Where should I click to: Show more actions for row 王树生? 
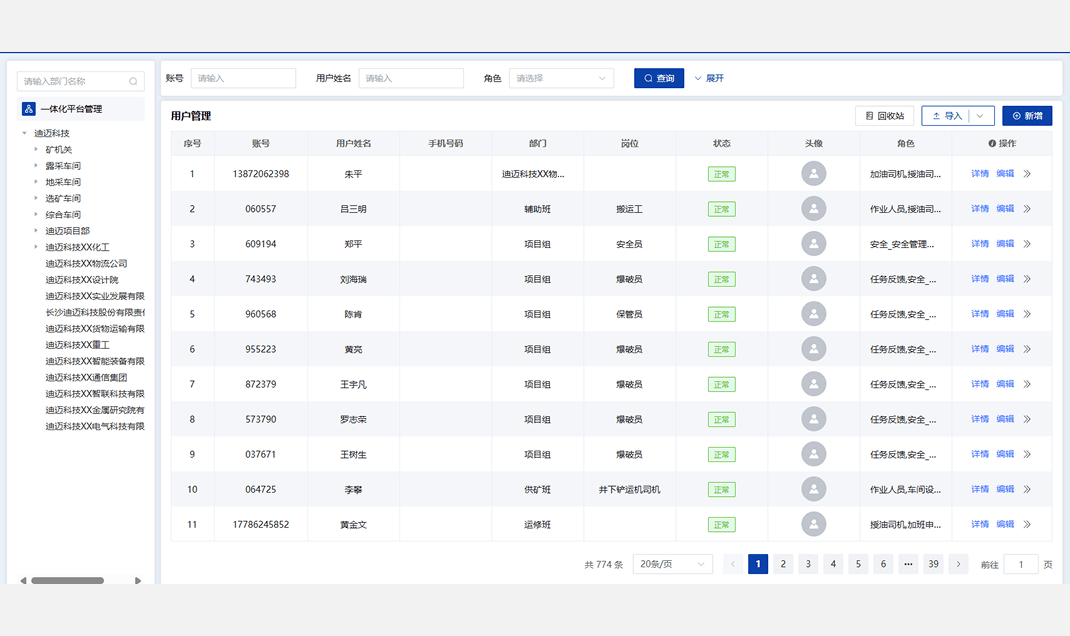1027,454
